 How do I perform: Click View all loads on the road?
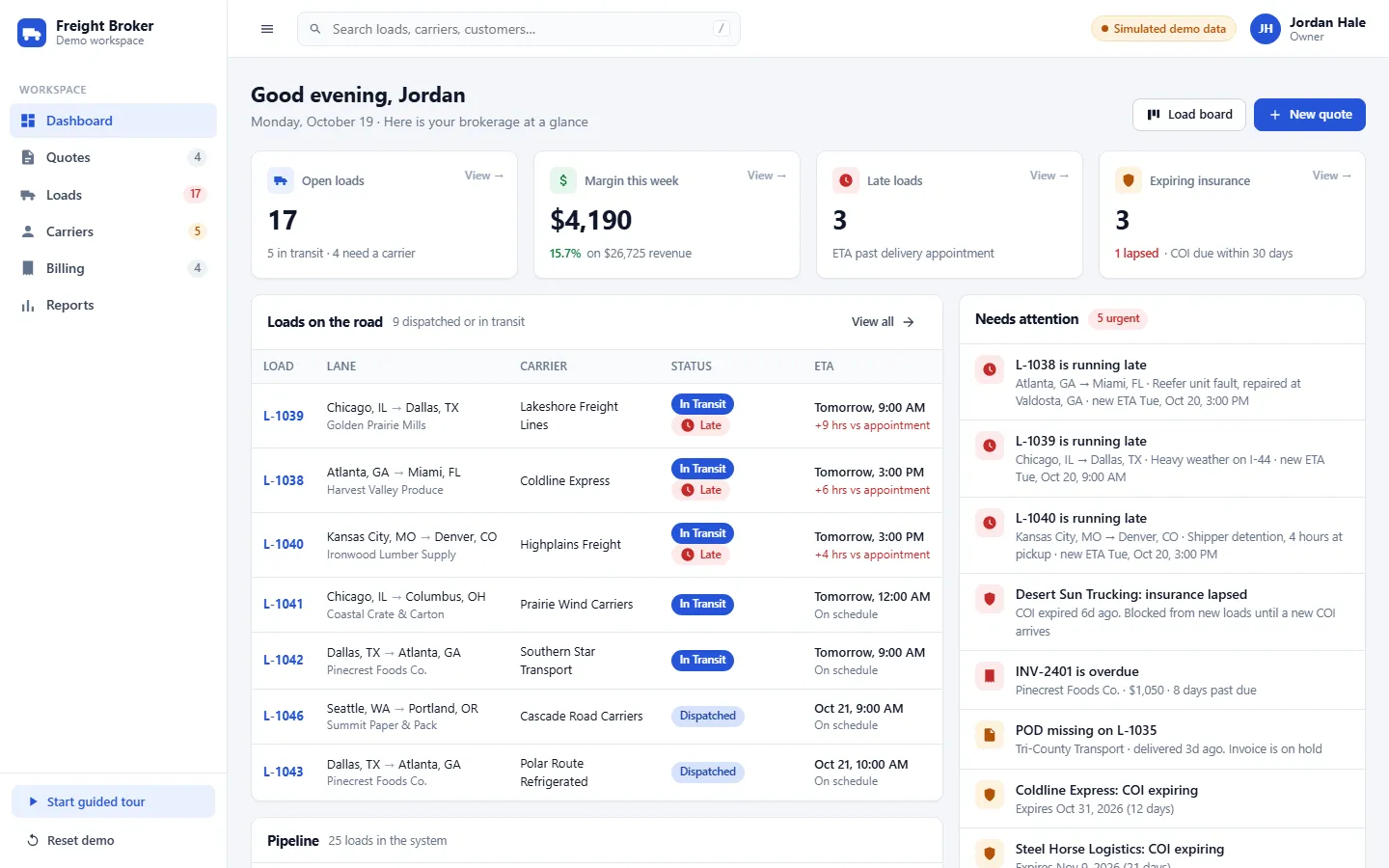tap(883, 322)
